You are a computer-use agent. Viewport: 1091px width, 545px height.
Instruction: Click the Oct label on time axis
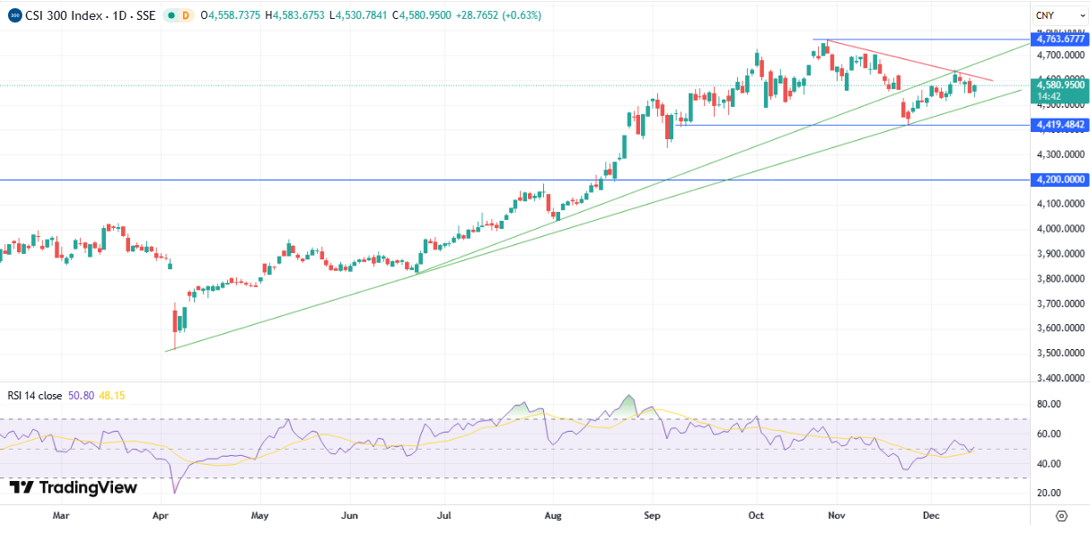pyautogui.click(x=756, y=516)
